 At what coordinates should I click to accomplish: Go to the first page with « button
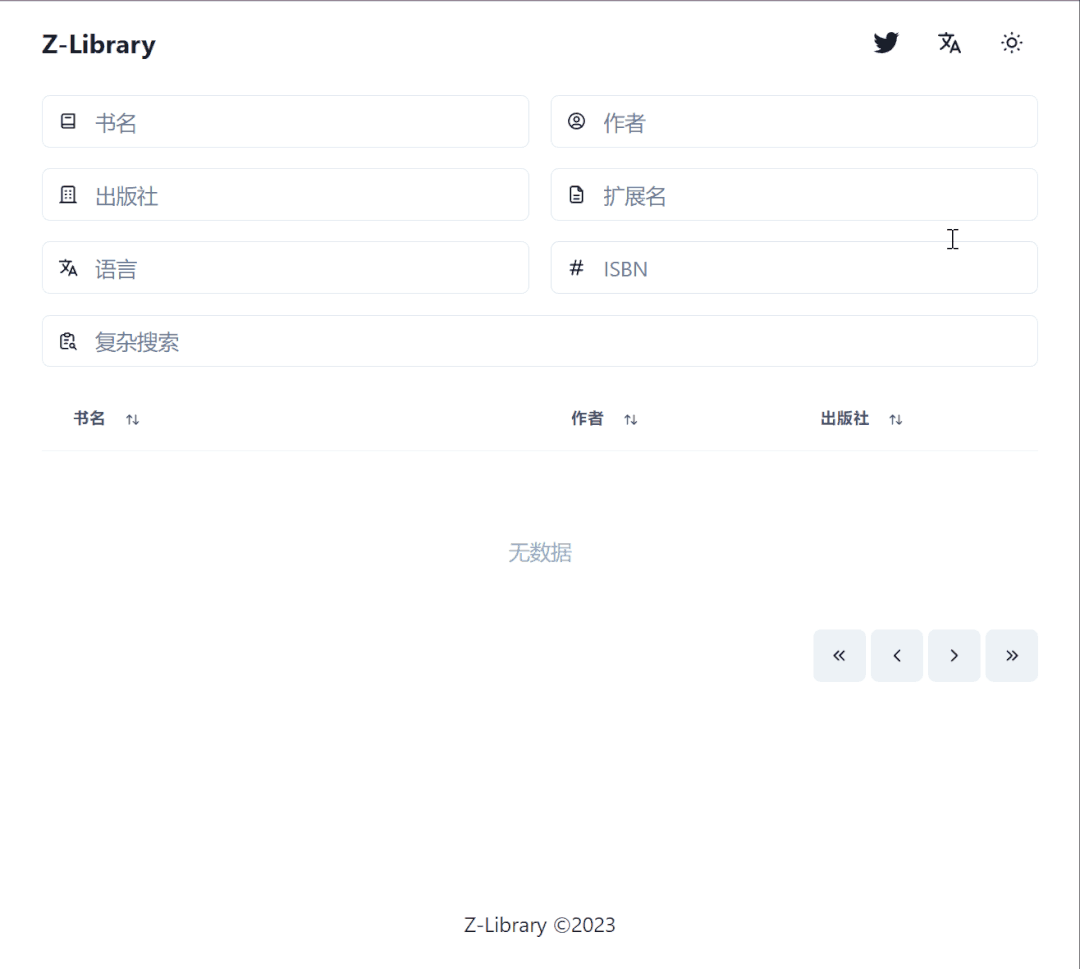coord(839,656)
